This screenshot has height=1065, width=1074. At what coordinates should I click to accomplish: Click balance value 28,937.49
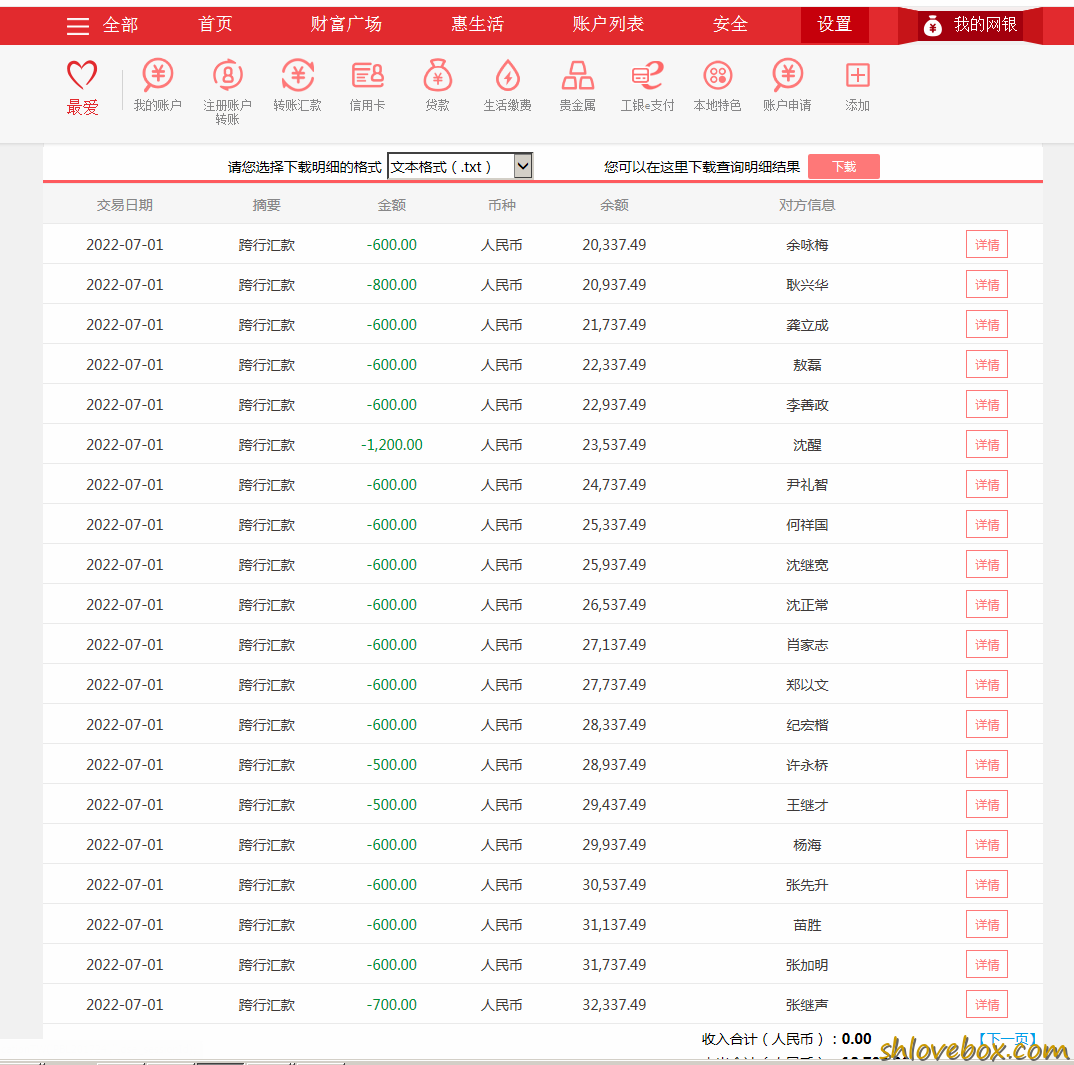click(614, 764)
